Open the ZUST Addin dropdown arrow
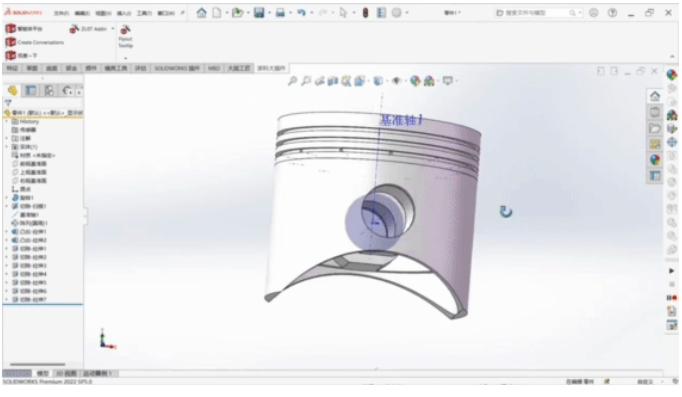Screen dimensions: 682x397 point(113,29)
